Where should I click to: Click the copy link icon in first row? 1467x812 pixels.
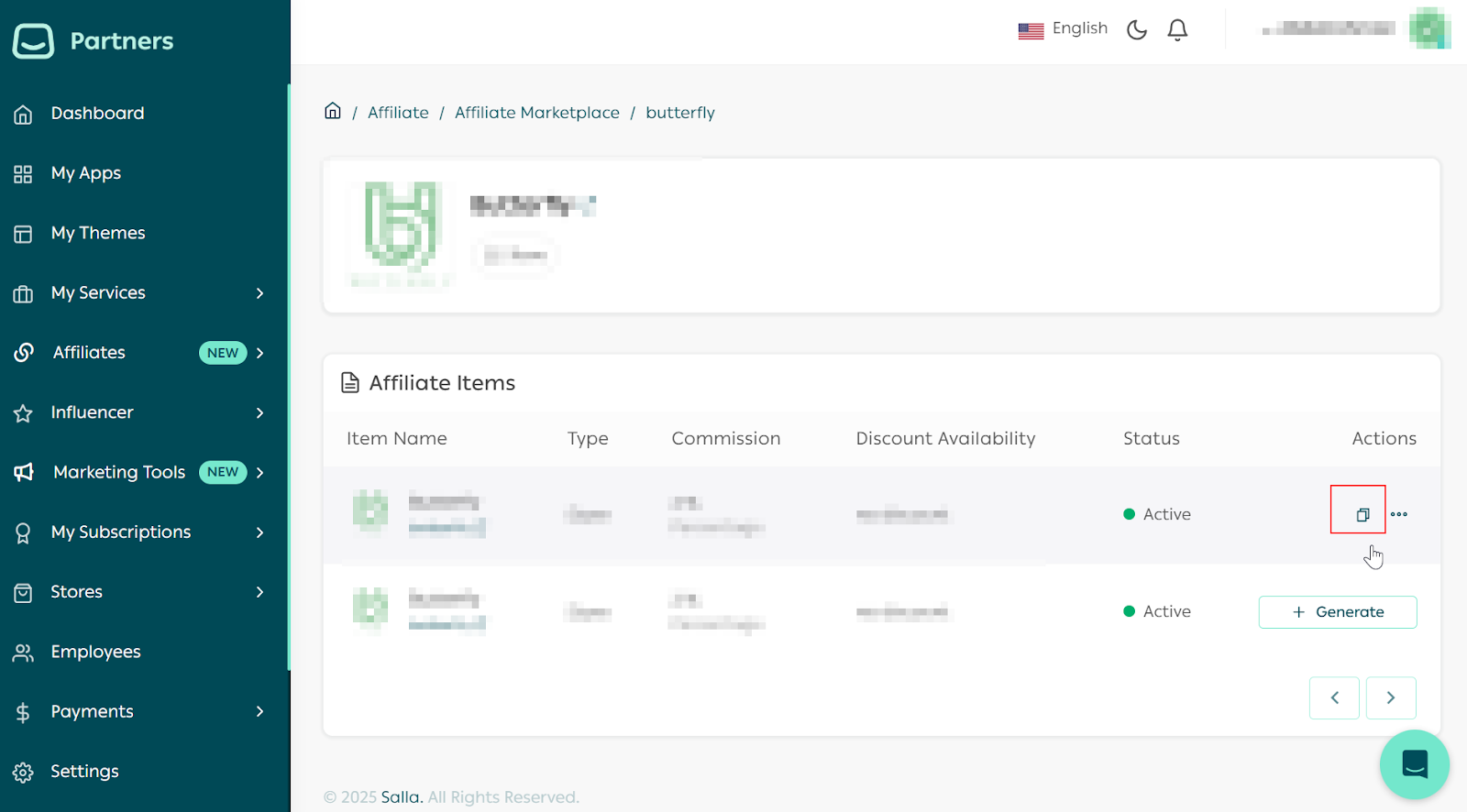tap(1362, 514)
